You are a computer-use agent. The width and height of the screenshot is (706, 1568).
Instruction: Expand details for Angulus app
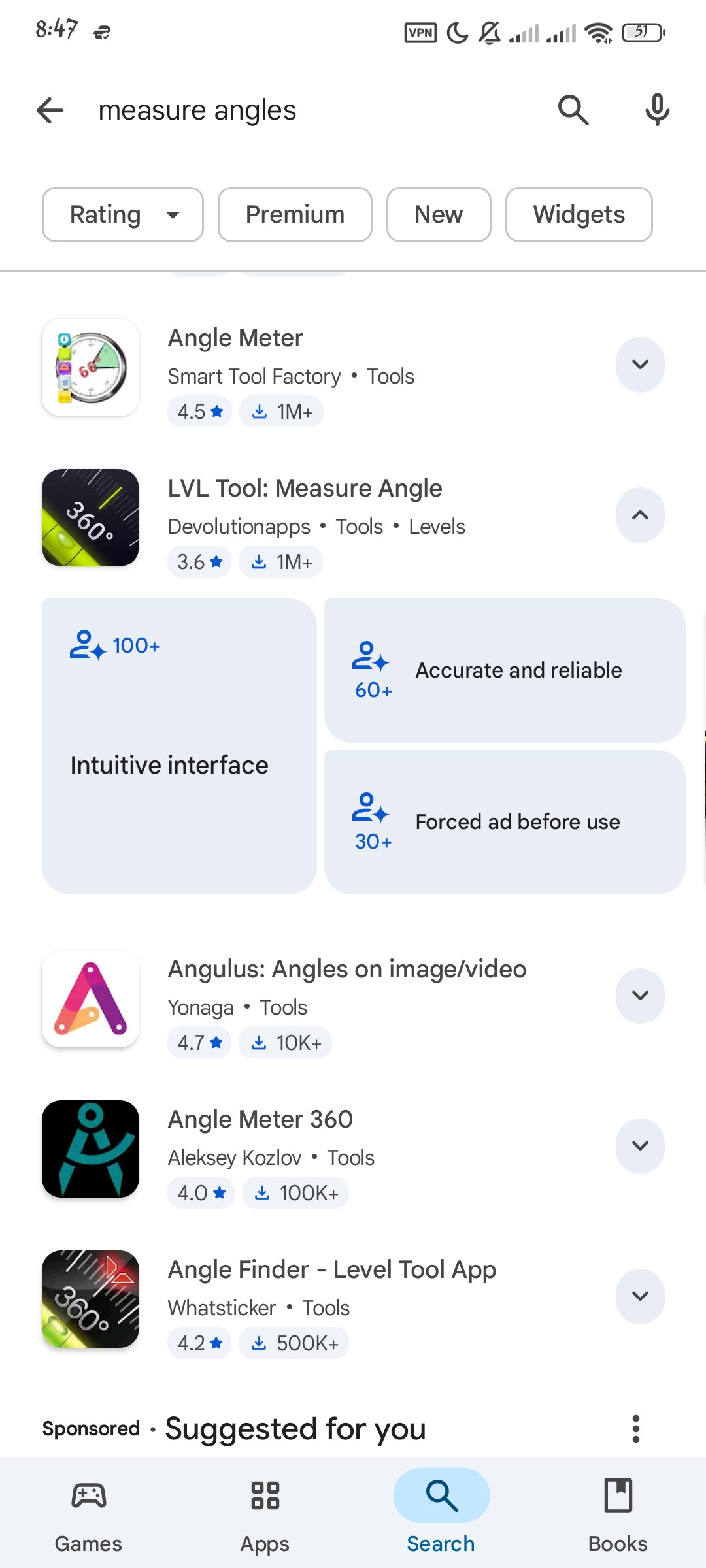640,996
